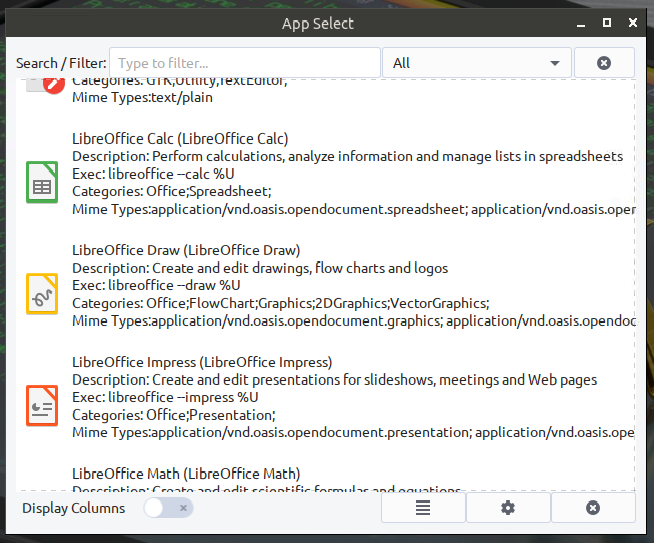The image size is (654, 543).
Task: Click the Calc description about spreadsheets
Action: [347, 156]
